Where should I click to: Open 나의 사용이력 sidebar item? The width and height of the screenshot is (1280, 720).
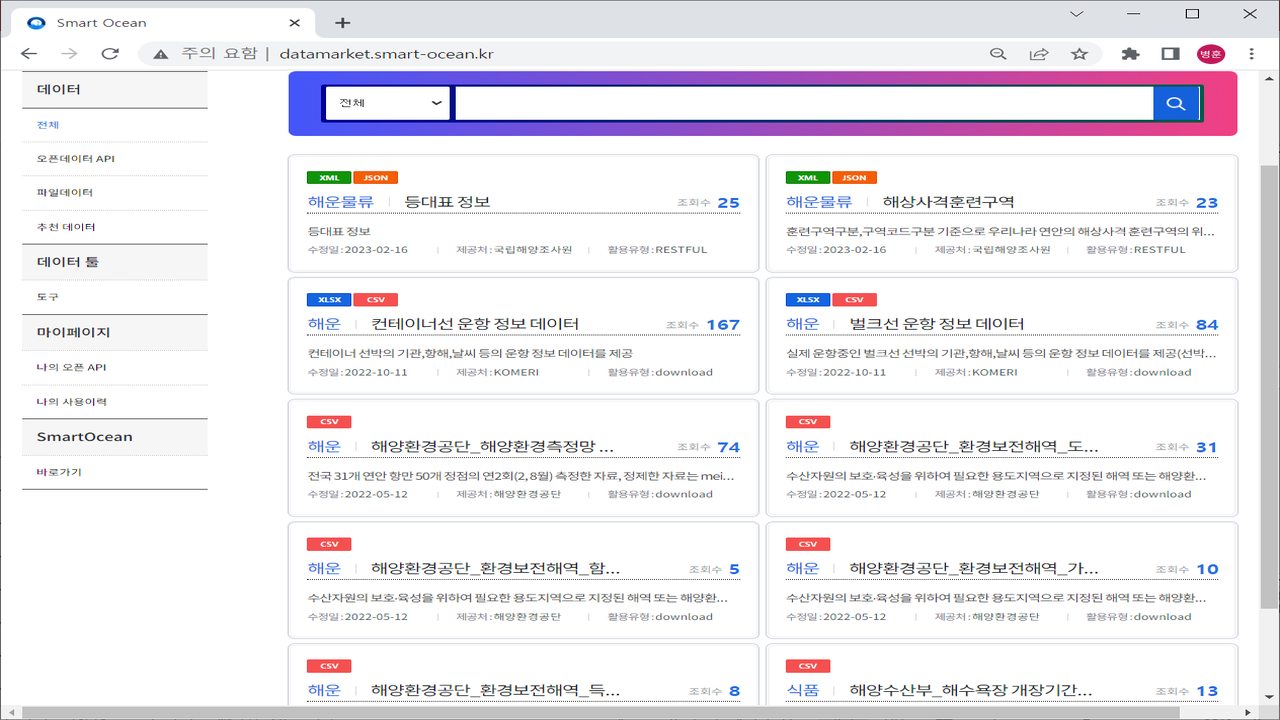[71, 402]
